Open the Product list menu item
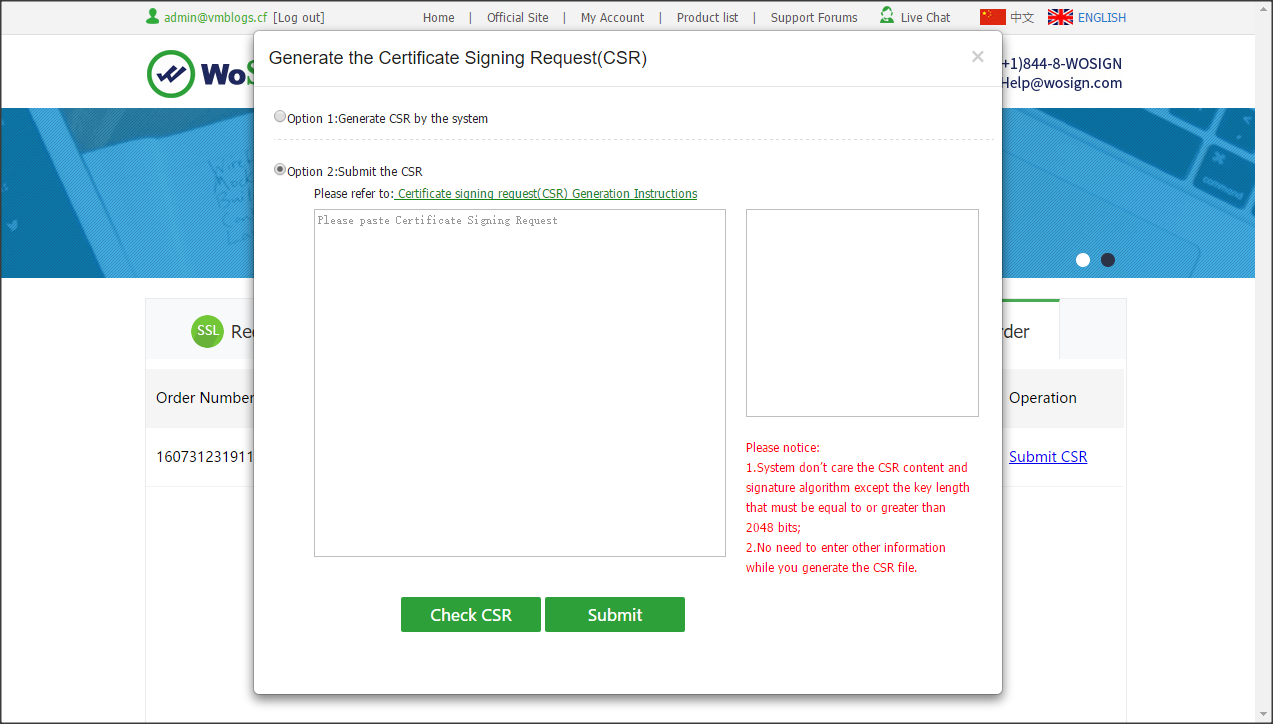 pyautogui.click(x=707, y=17)
